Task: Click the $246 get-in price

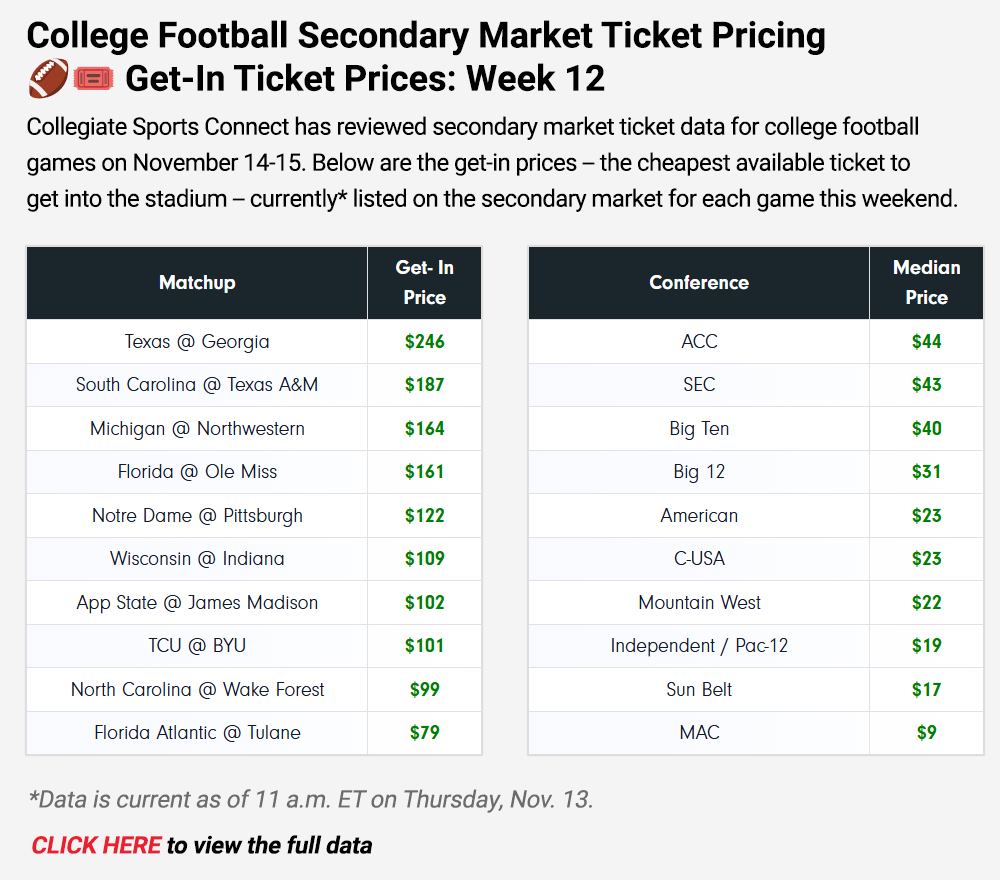Action: point(424,341)
